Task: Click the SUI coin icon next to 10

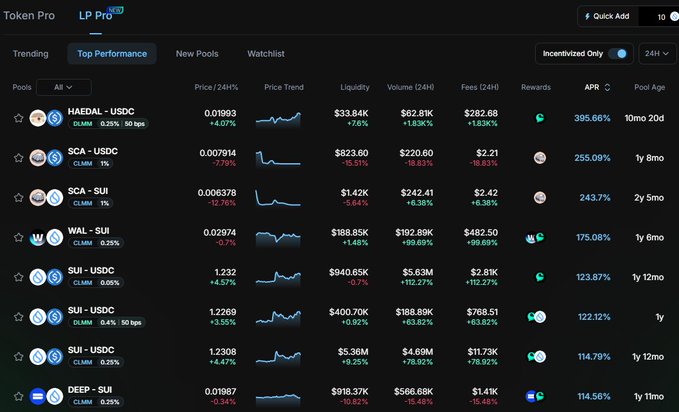Action: pos(675,17)
